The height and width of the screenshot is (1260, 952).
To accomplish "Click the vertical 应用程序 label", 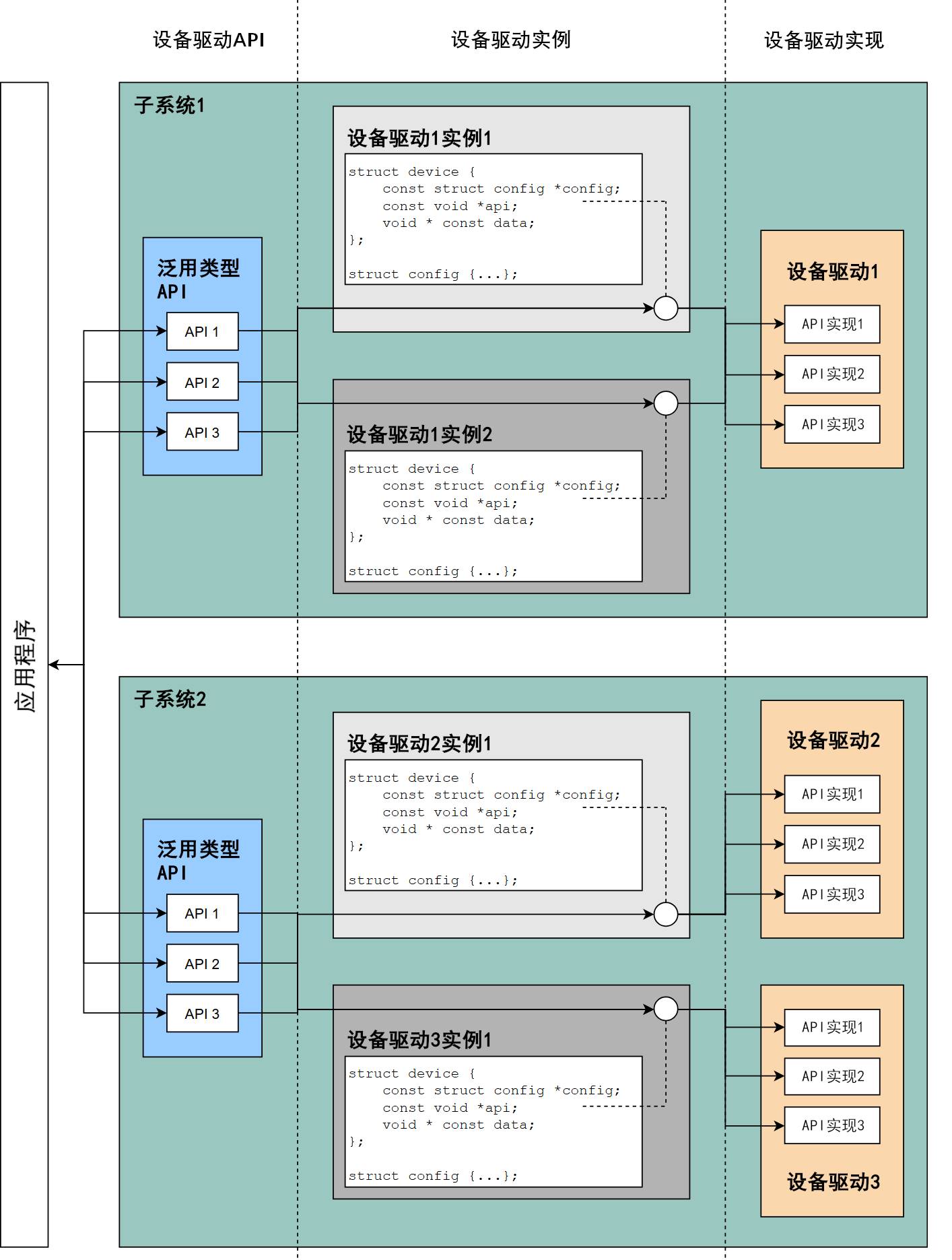I will coord(25,665).
